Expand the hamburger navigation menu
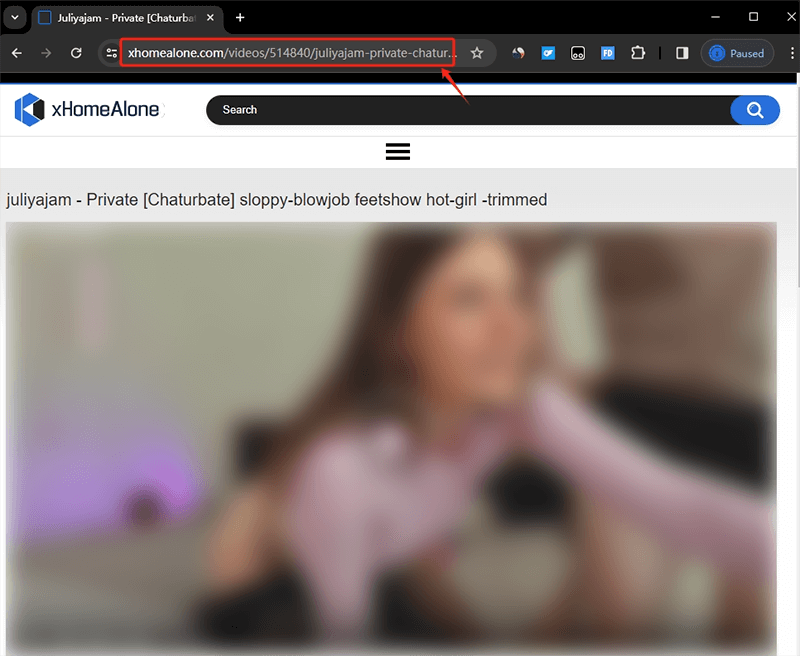 398,151
